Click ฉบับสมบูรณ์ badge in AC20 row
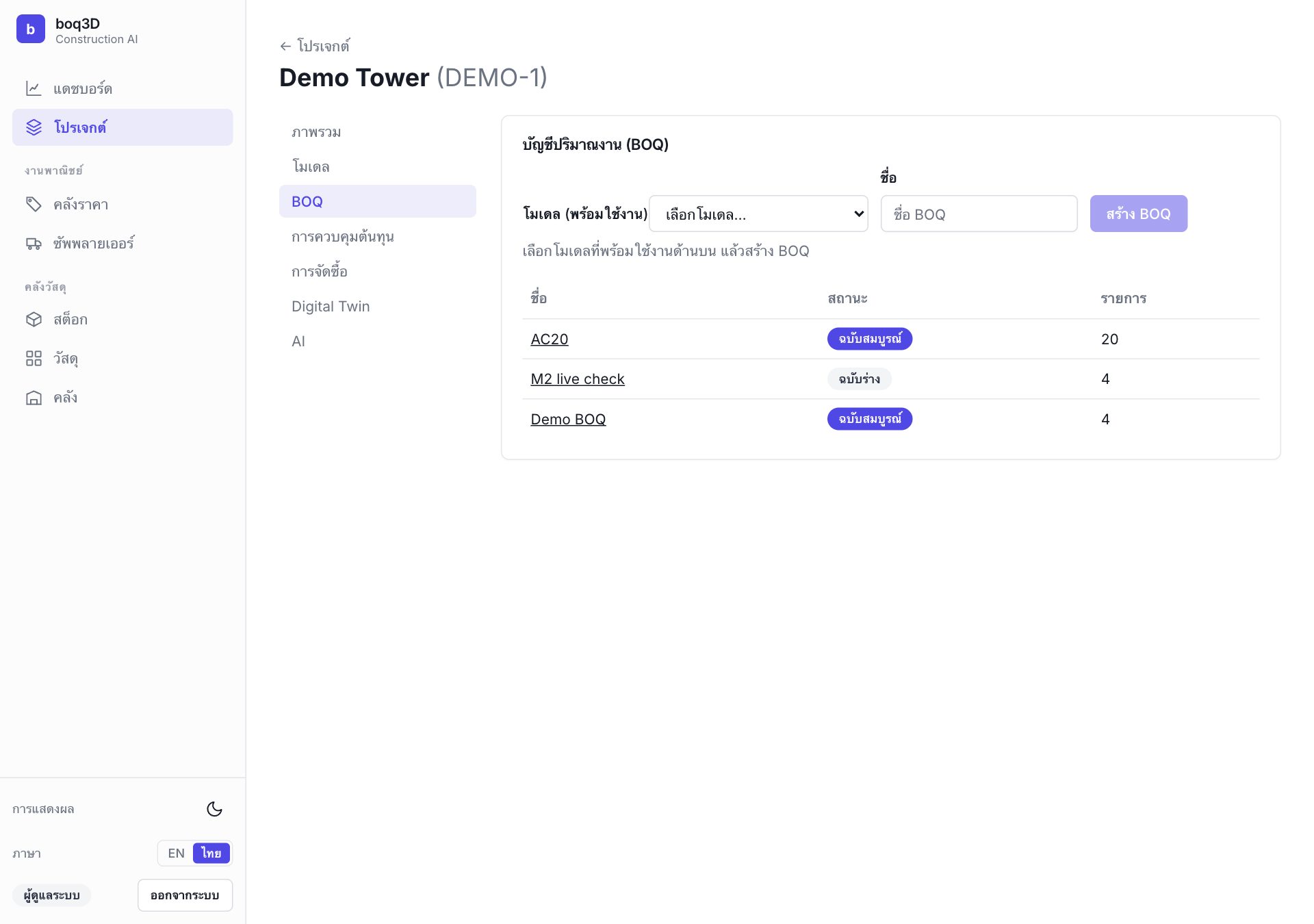1314x924 pixels. tap(869, 339)
